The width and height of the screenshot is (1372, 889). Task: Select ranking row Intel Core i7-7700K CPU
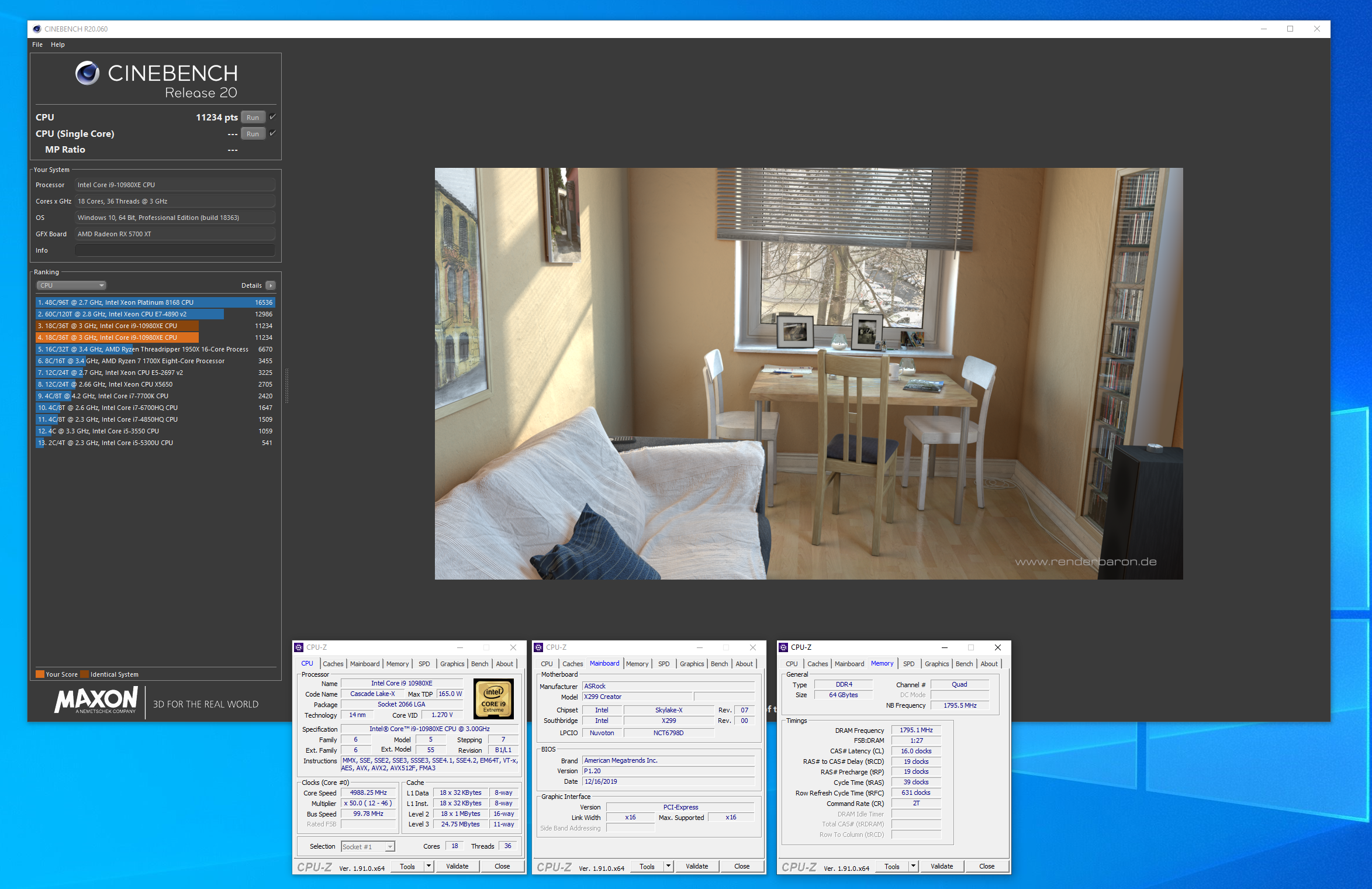(155, 396)
